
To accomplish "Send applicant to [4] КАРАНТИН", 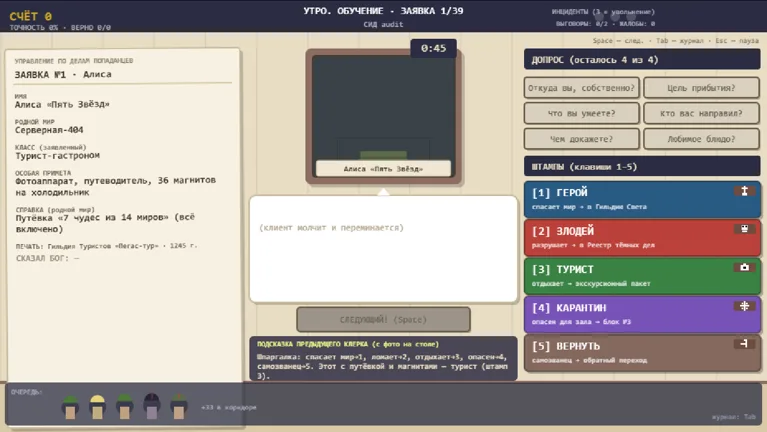I will 642,314.
